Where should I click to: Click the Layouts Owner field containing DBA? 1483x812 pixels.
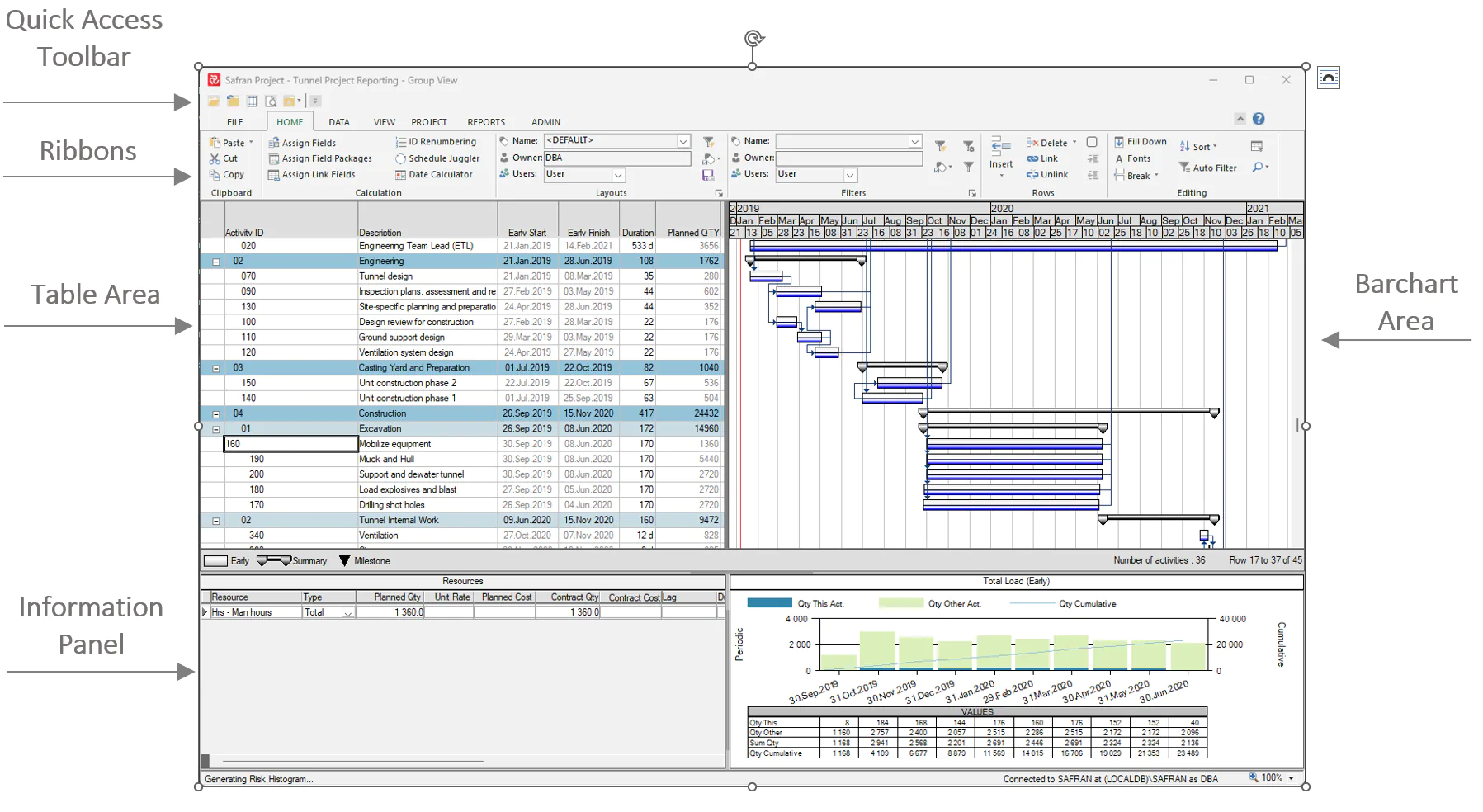pyautogui.click(x=617, y=158)
